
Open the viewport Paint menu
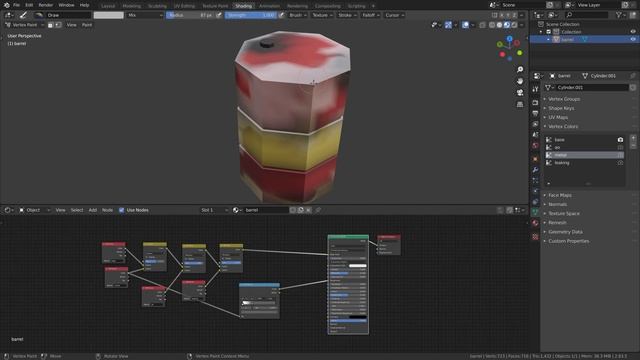pos(87,25)
